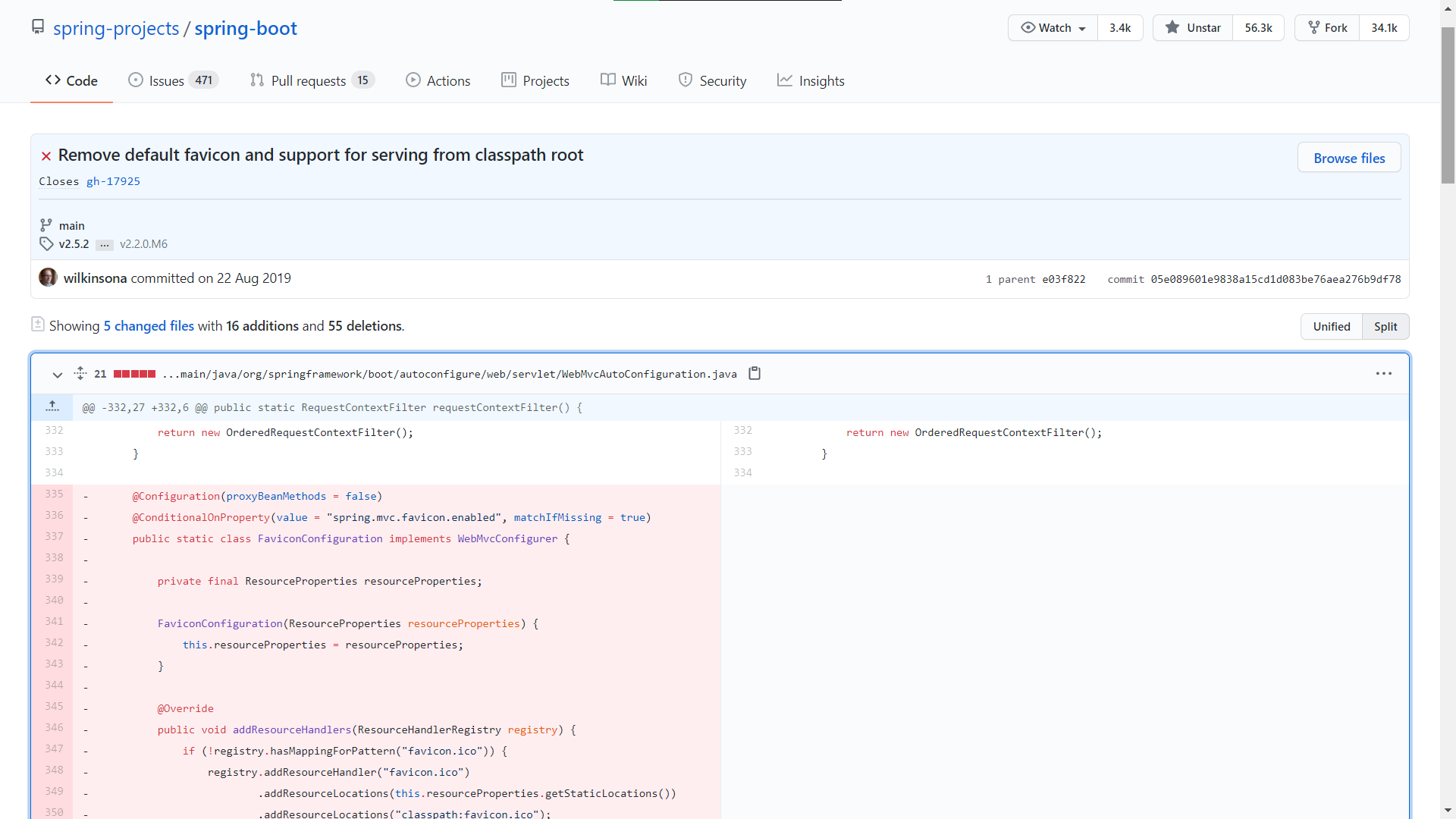Click wilkinsona's avatar image
Viewport: 1456px width, 819px height.
click(48, 278)
